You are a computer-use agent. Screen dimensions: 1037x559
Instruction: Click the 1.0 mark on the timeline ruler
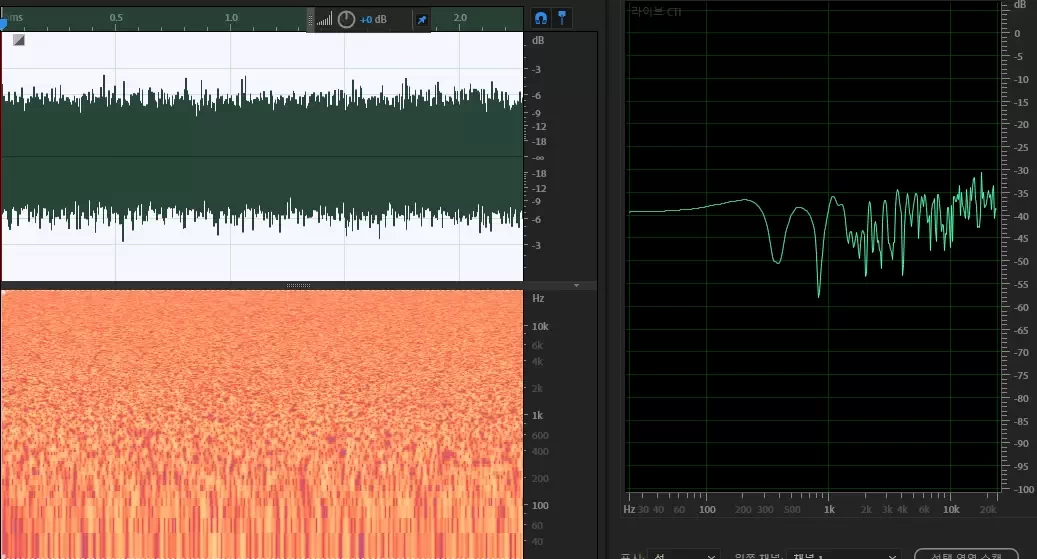(x=231, y=18)
